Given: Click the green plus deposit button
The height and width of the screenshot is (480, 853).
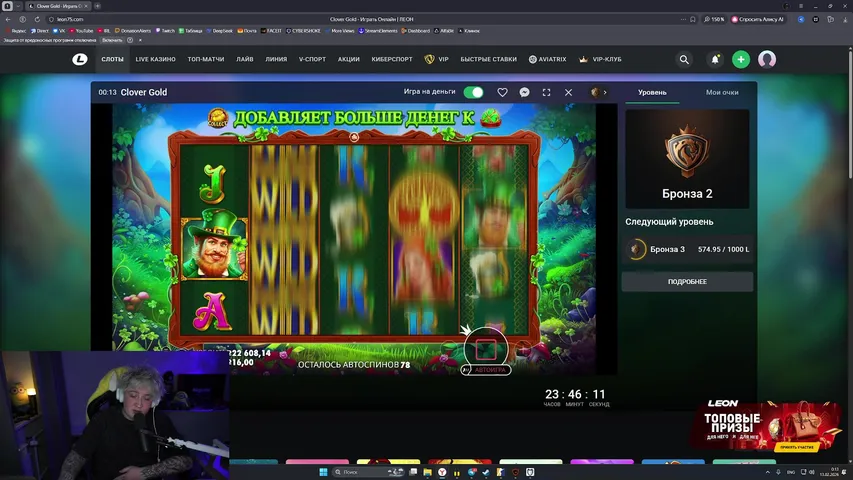Looking at the screenshot, I should tap(741, 59).
